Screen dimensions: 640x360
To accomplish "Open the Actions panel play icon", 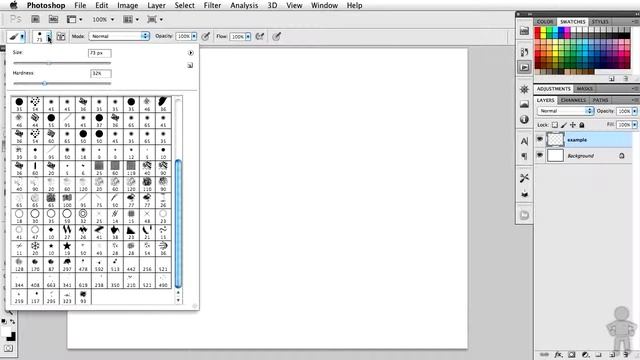I will tap(524, 67).
